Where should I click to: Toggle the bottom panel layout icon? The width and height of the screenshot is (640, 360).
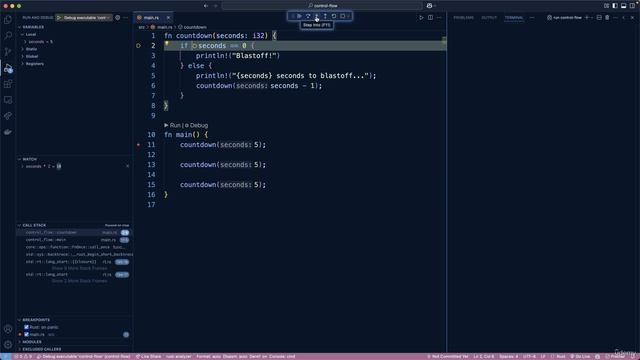623,6
